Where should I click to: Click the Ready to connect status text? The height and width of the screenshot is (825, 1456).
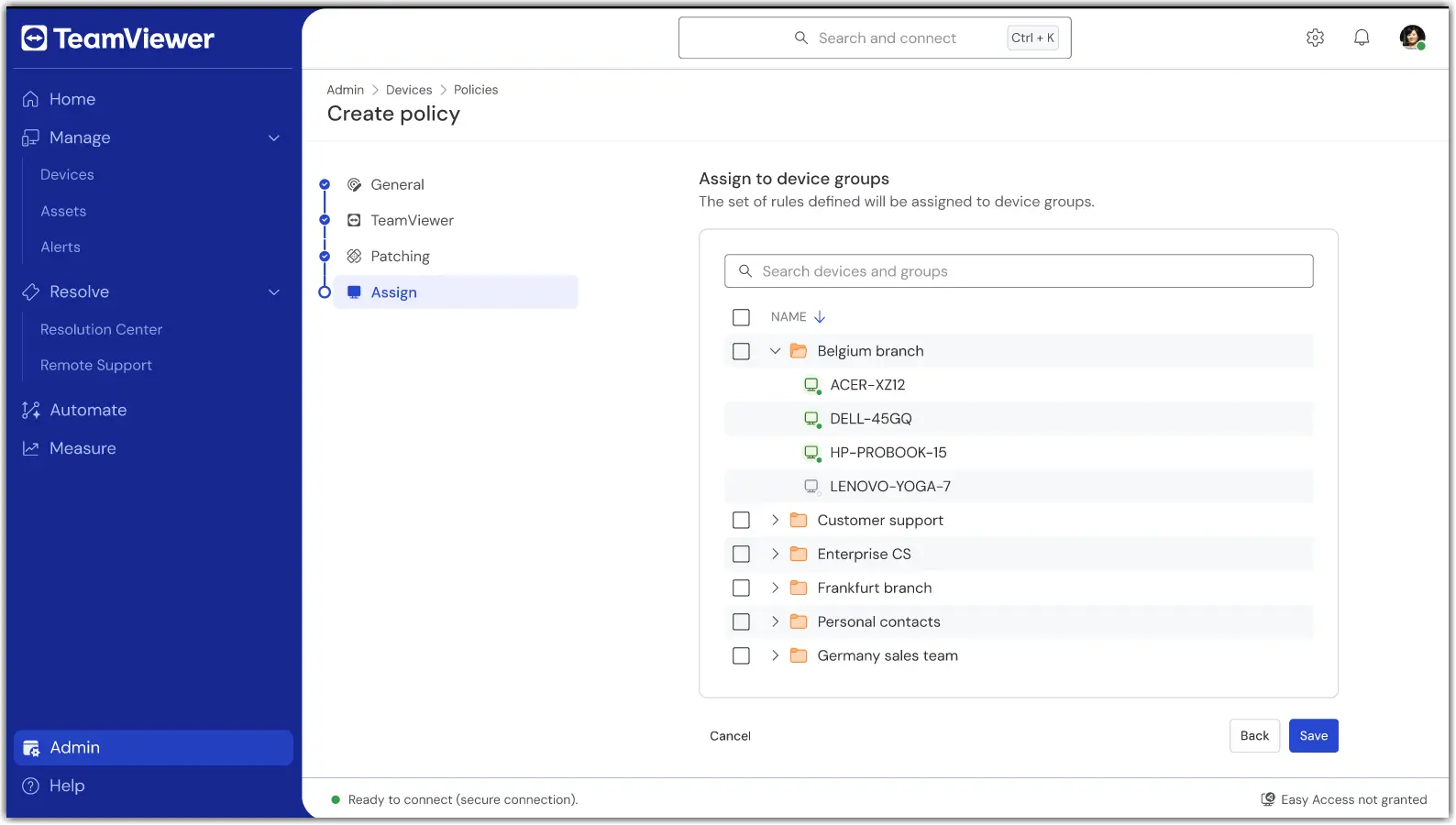[463, 799]
